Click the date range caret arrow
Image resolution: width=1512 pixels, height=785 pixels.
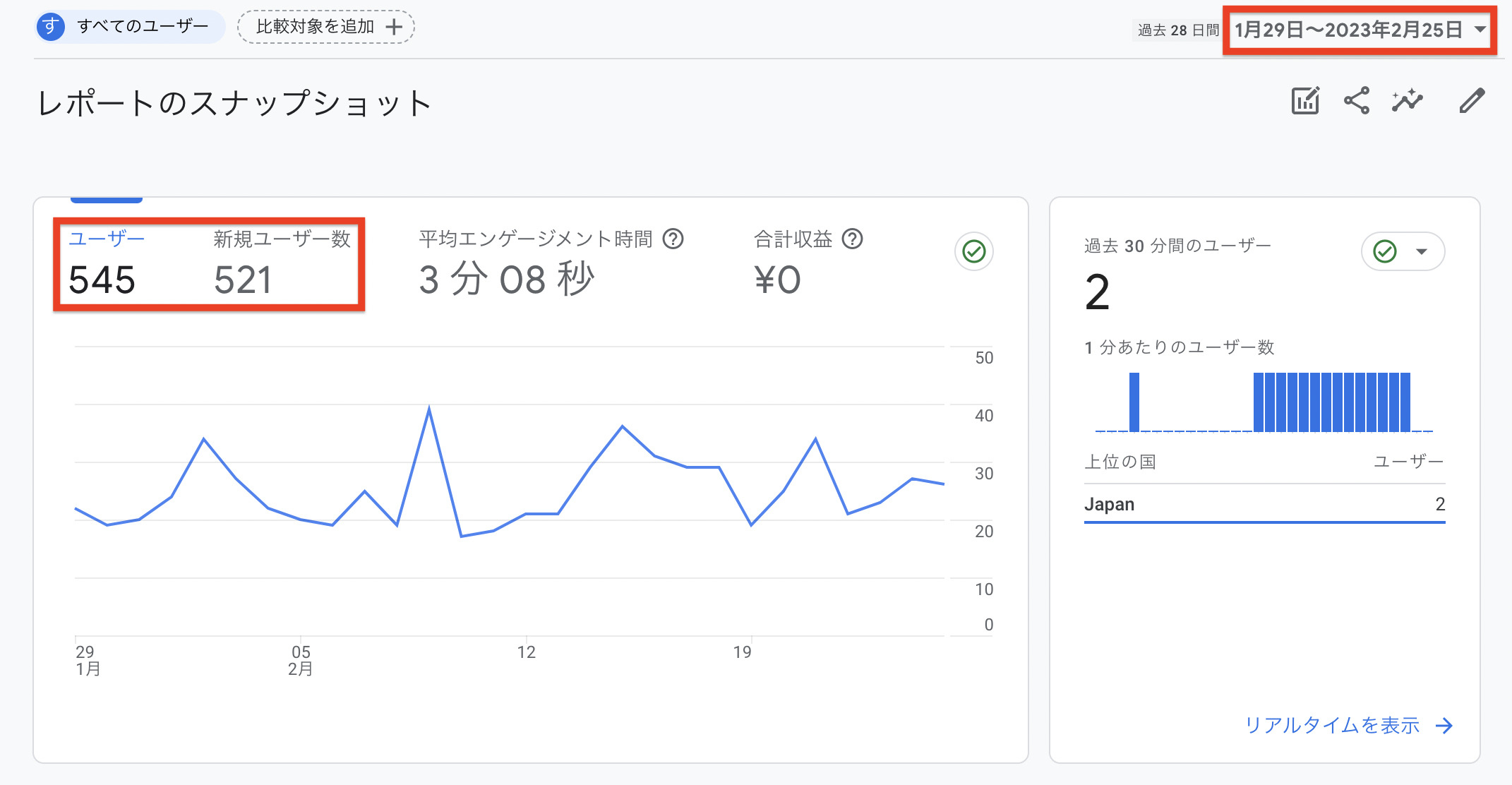[1480, 30]
